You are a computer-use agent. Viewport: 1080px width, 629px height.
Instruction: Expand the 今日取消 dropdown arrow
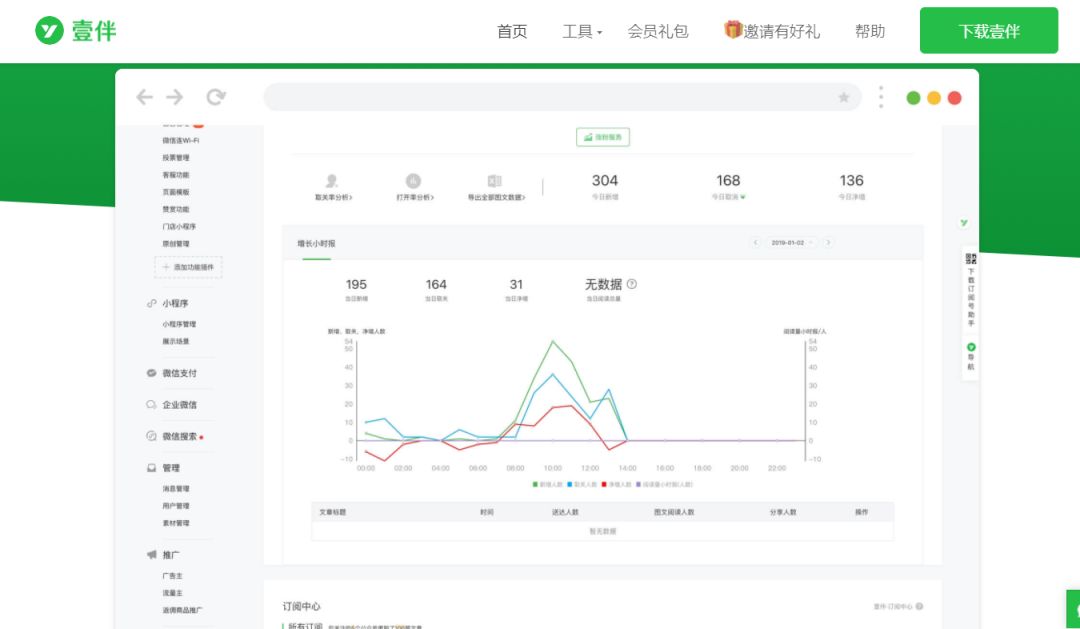743,197
